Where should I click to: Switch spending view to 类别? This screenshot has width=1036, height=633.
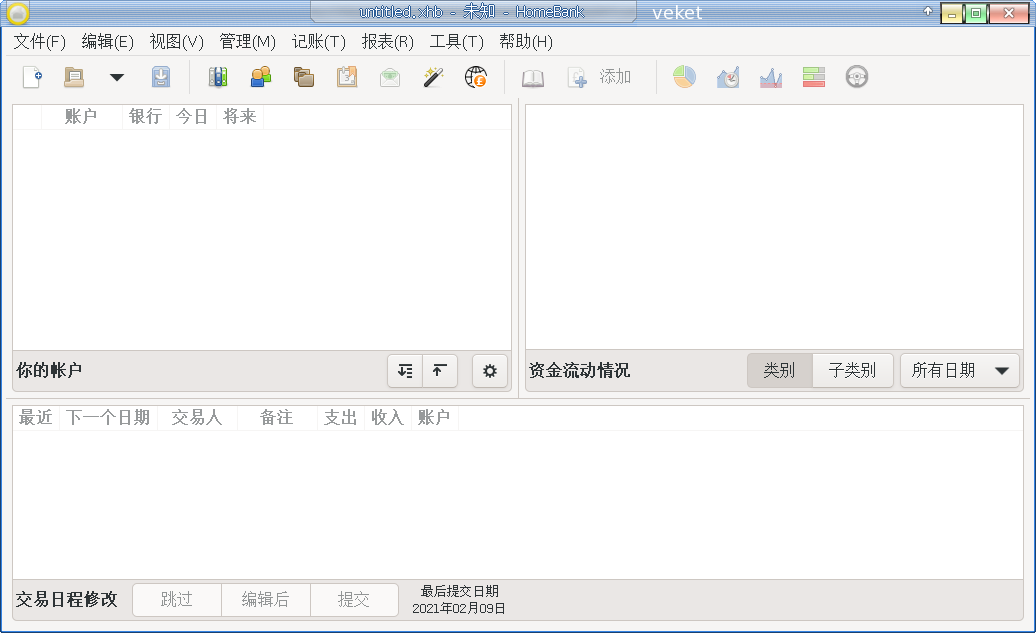coord(780,371)
